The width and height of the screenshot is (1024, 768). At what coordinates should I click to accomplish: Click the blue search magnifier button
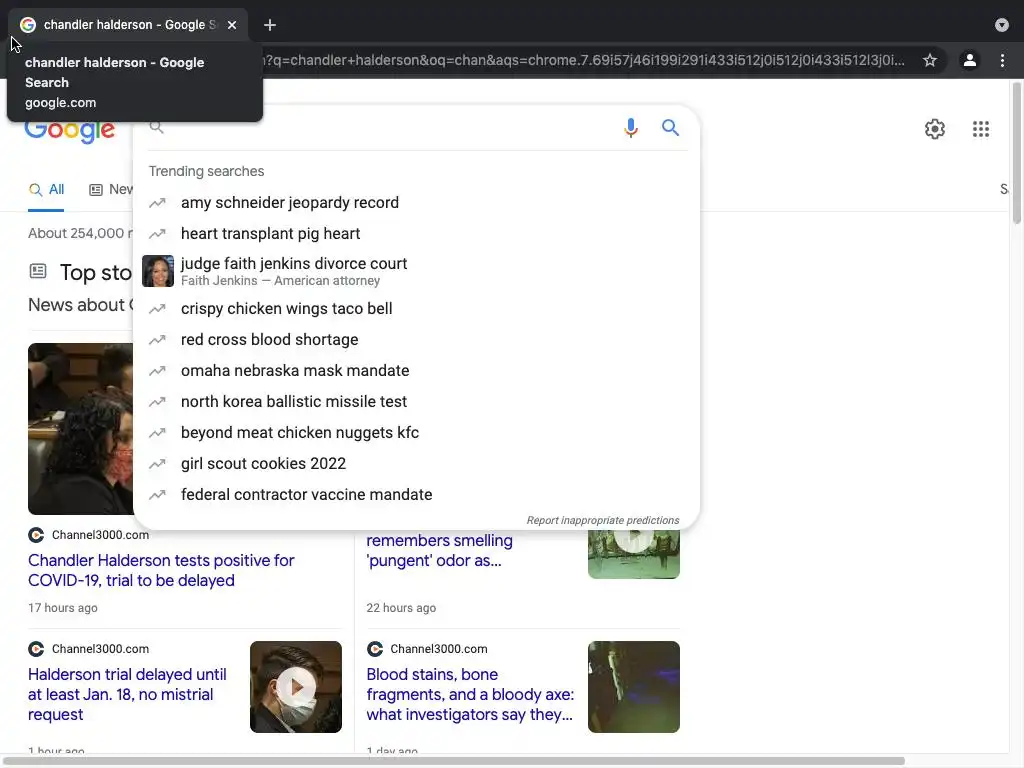click(670, 127)
